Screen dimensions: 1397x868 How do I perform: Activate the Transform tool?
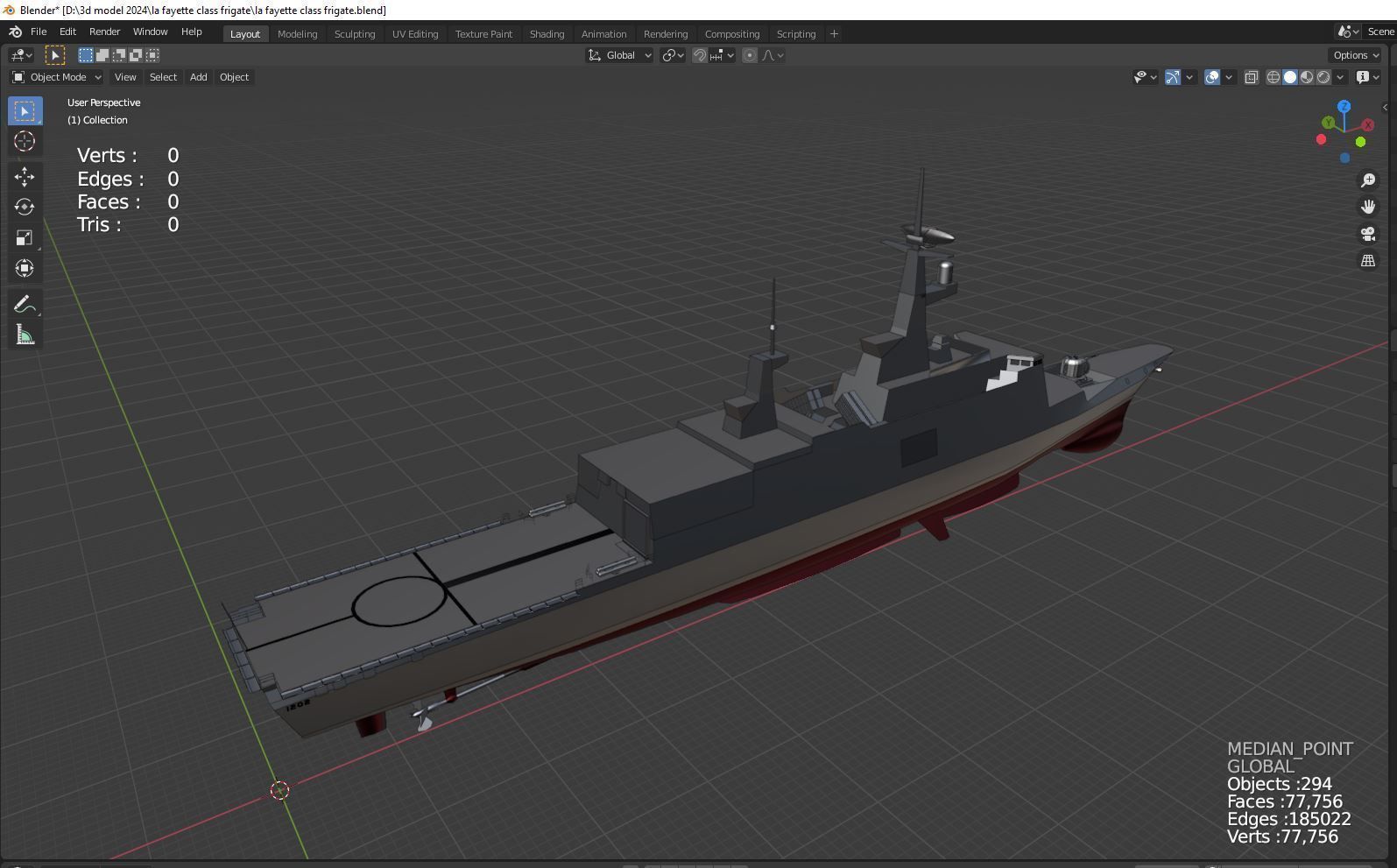tap(25, 269)
